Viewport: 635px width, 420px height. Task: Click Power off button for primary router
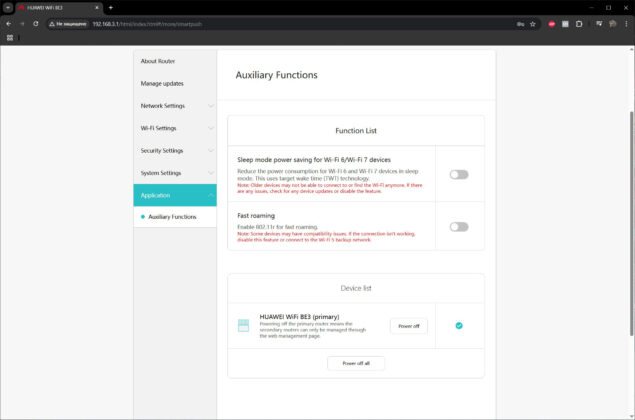pos(409,326)
